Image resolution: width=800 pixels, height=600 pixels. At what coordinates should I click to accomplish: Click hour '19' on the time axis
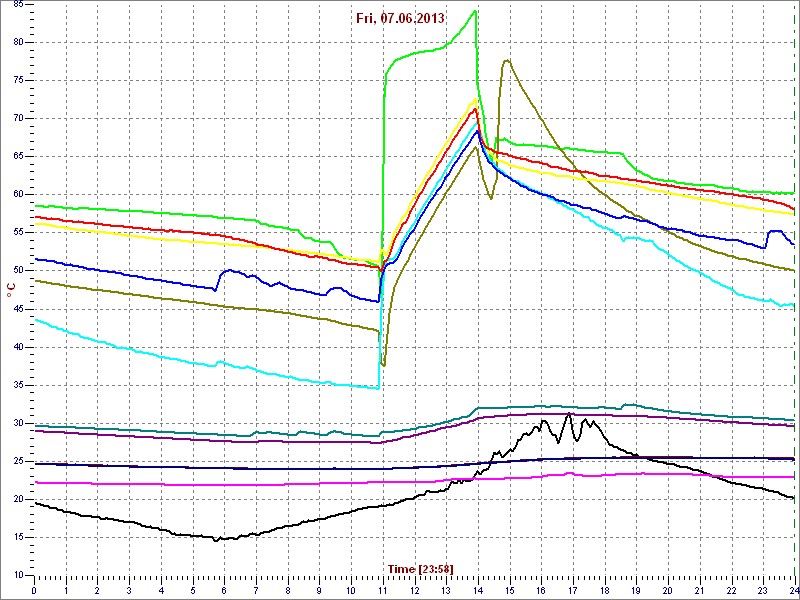point(636,591)
